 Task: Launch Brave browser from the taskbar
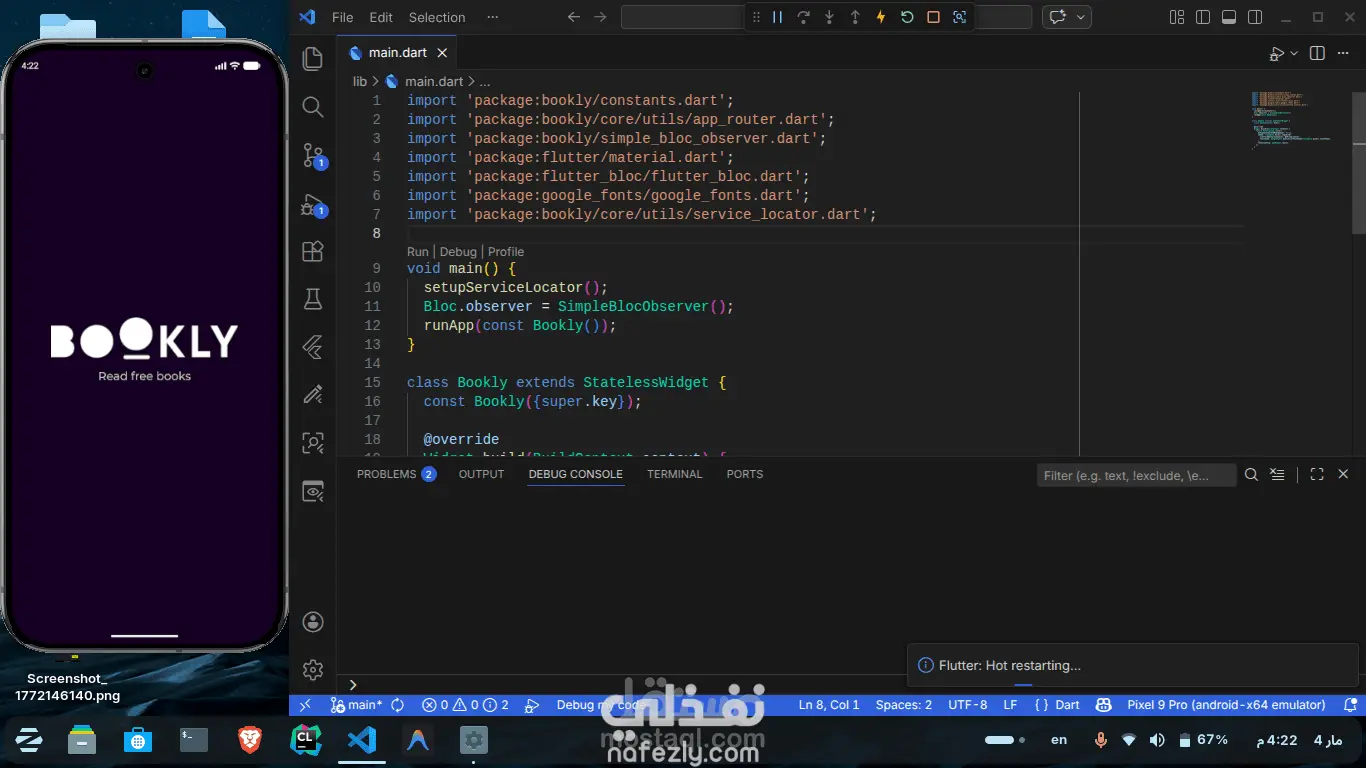(x=250, y=740)
